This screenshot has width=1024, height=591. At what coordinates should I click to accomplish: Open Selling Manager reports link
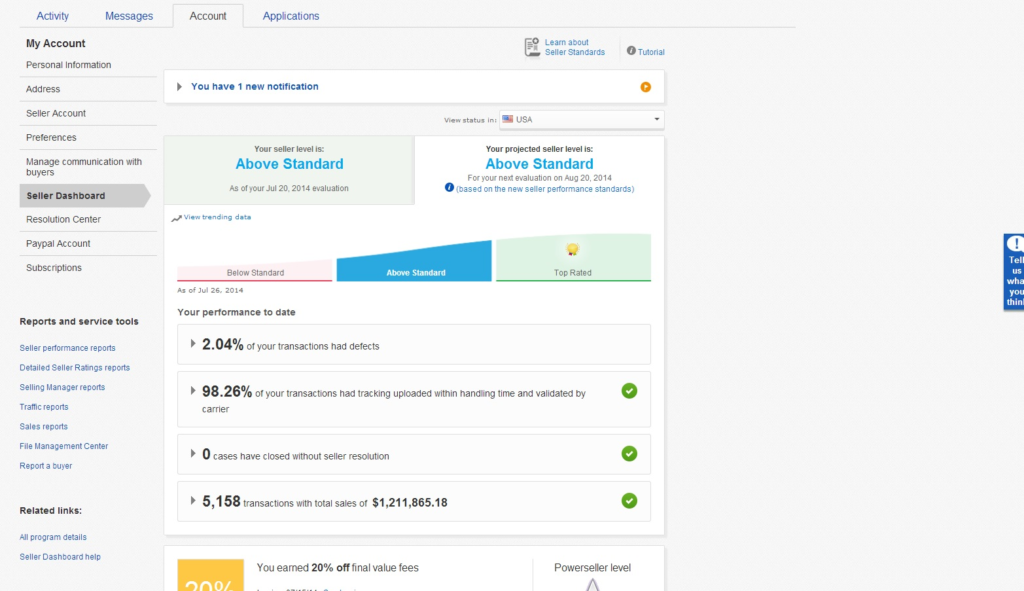tap(62, 387)
